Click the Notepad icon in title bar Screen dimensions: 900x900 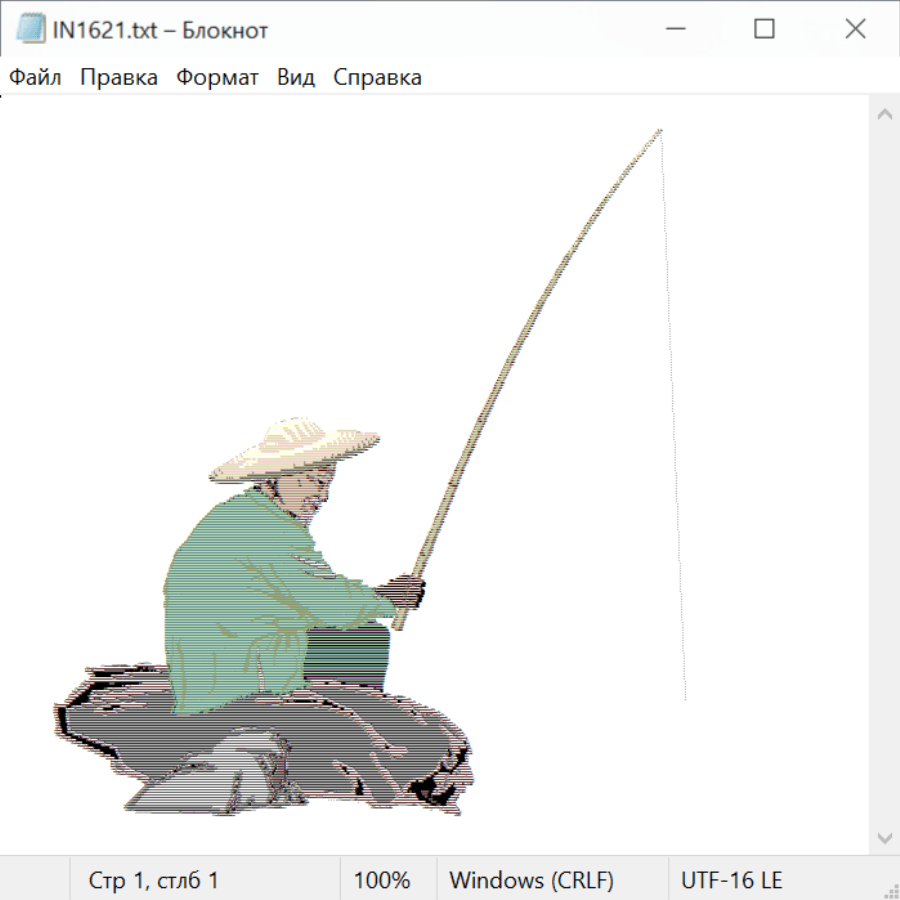tap(31, 30)
